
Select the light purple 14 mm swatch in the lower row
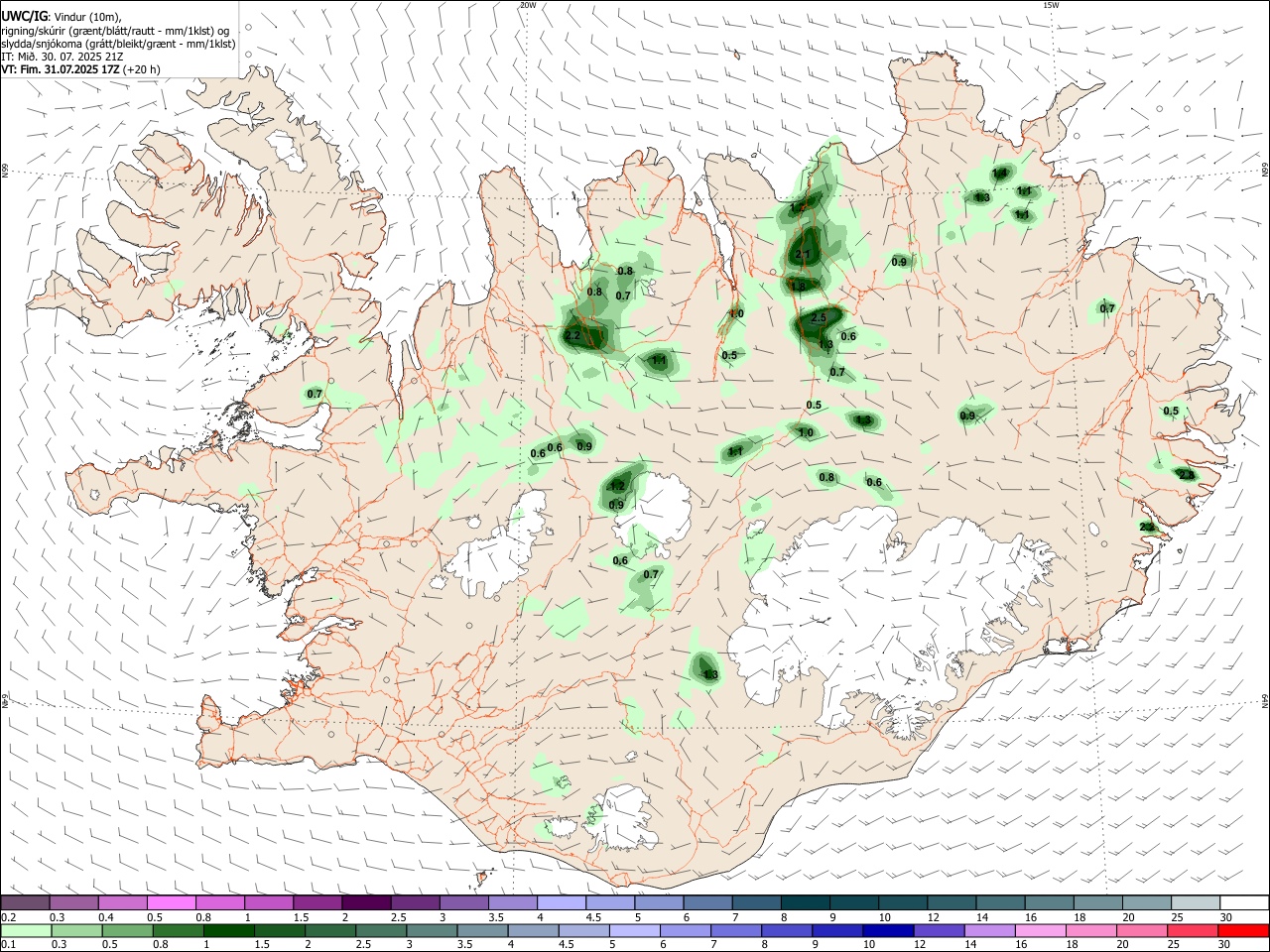click(990, 930)
